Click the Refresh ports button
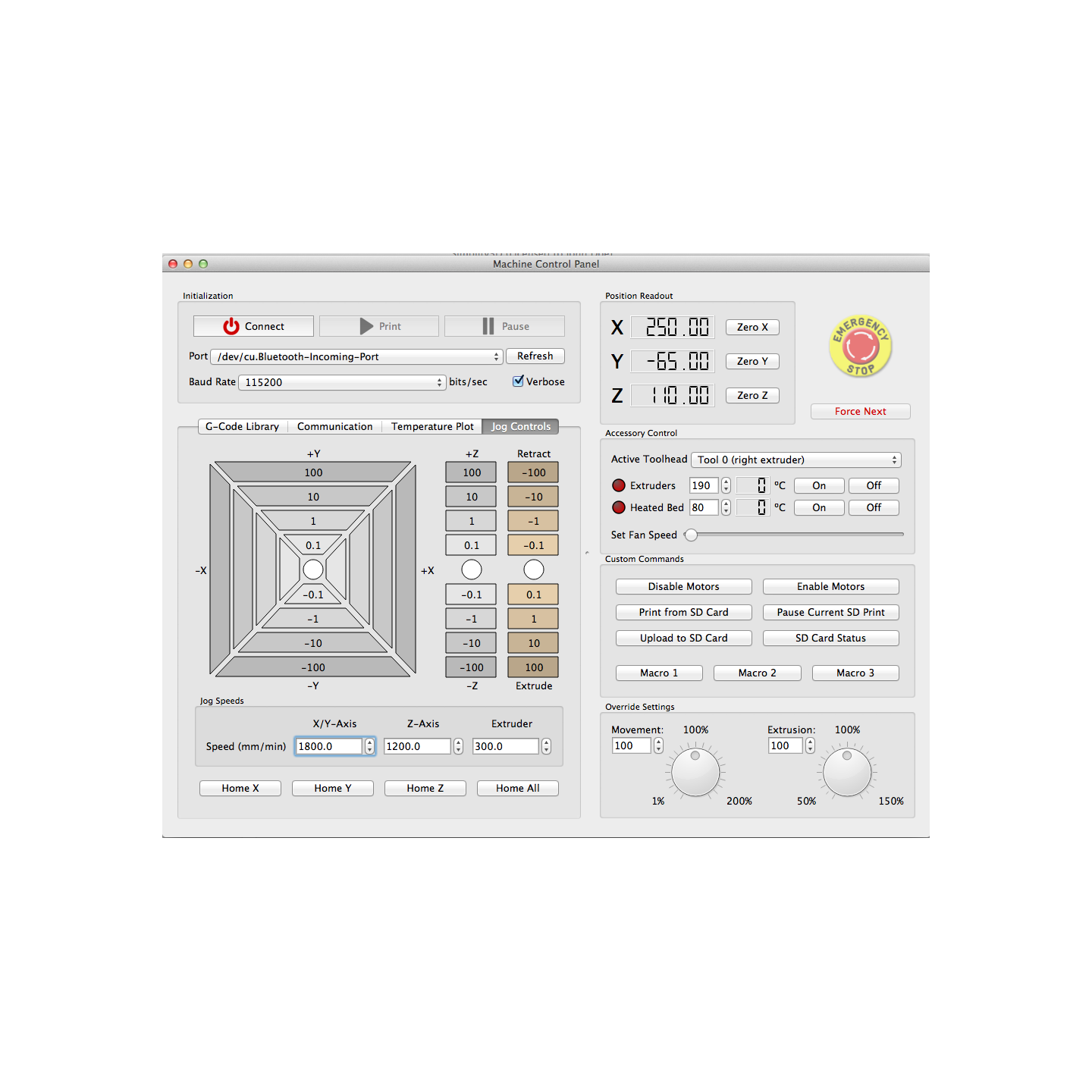The width and height of the screenshot is (1092, 1092). click(535, 356)
